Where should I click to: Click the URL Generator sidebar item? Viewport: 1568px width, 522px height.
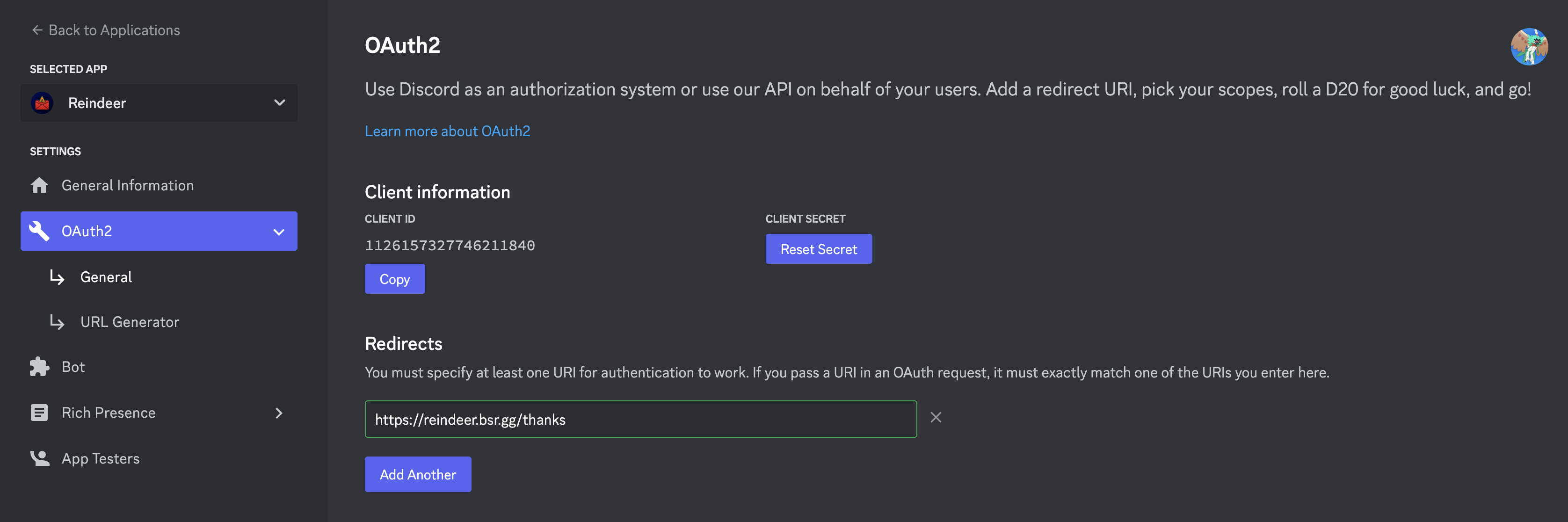(129, 321)
